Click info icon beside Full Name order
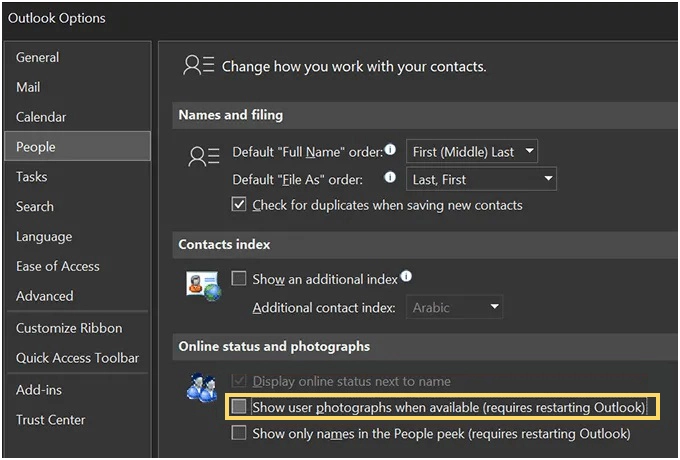The height and width of the screenshot is (460, 680). tap(390, 150)
